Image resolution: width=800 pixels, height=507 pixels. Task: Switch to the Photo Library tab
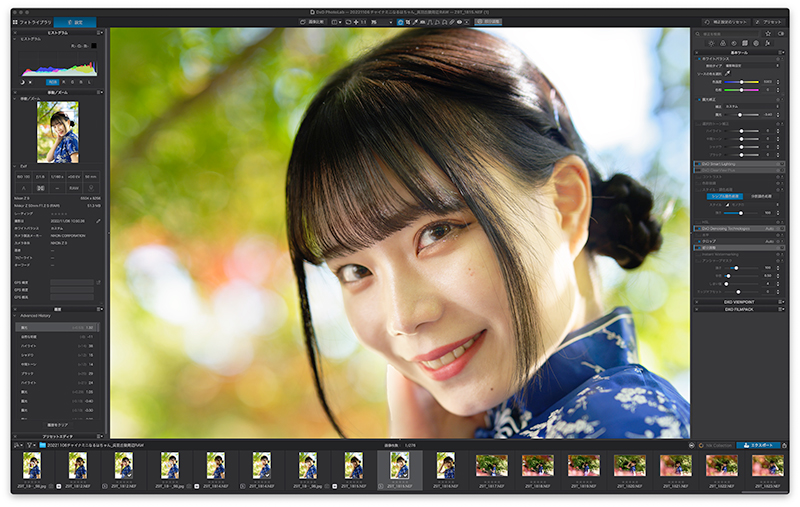point(32,22)
